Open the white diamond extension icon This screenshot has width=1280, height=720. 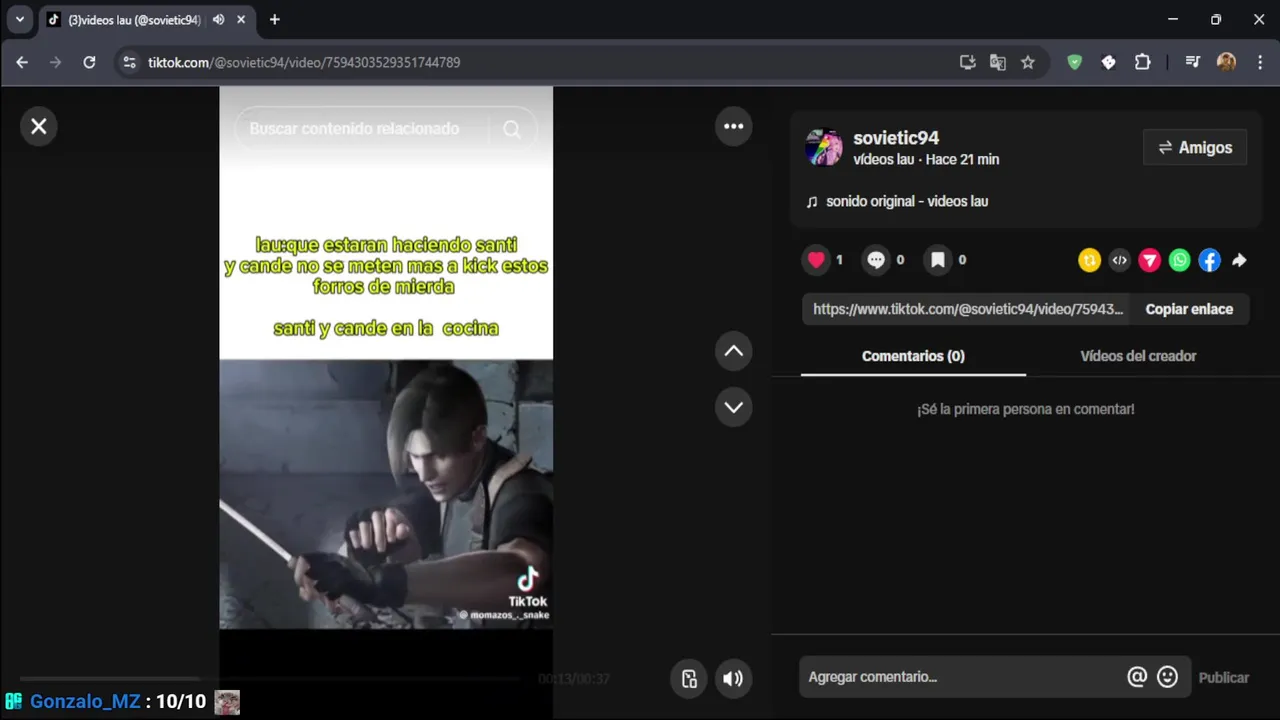[x=1108, y=62]
